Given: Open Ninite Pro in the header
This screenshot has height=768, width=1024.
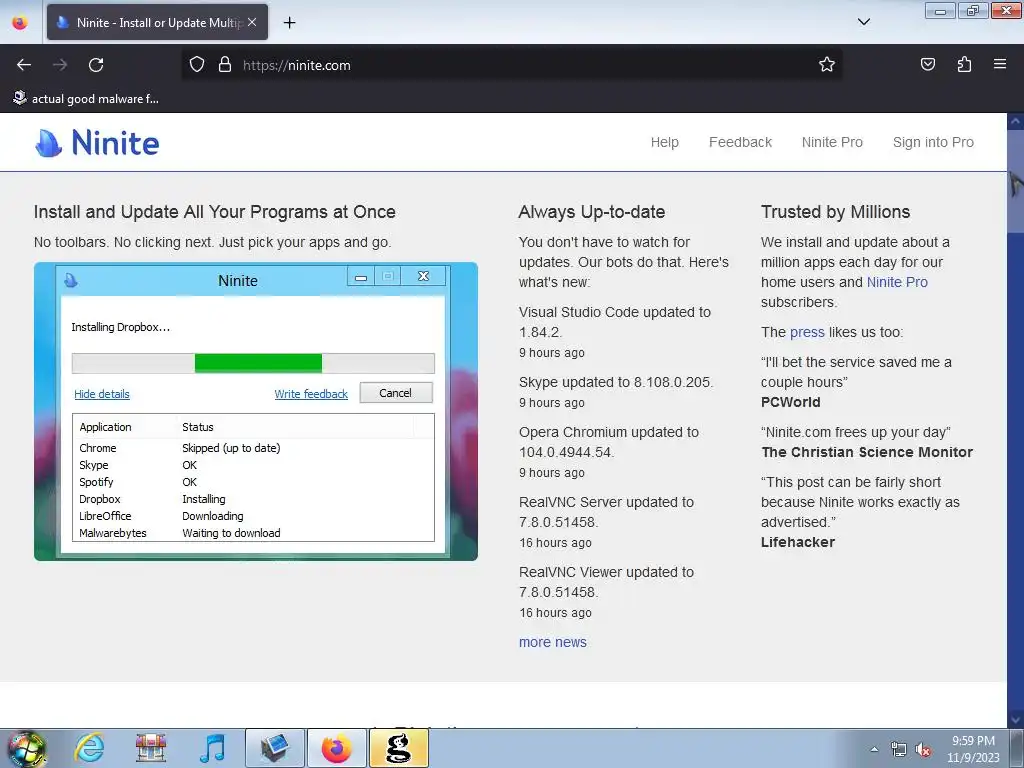Looking at the screenshot, I should pyautogui.click(x=832, y=142).
